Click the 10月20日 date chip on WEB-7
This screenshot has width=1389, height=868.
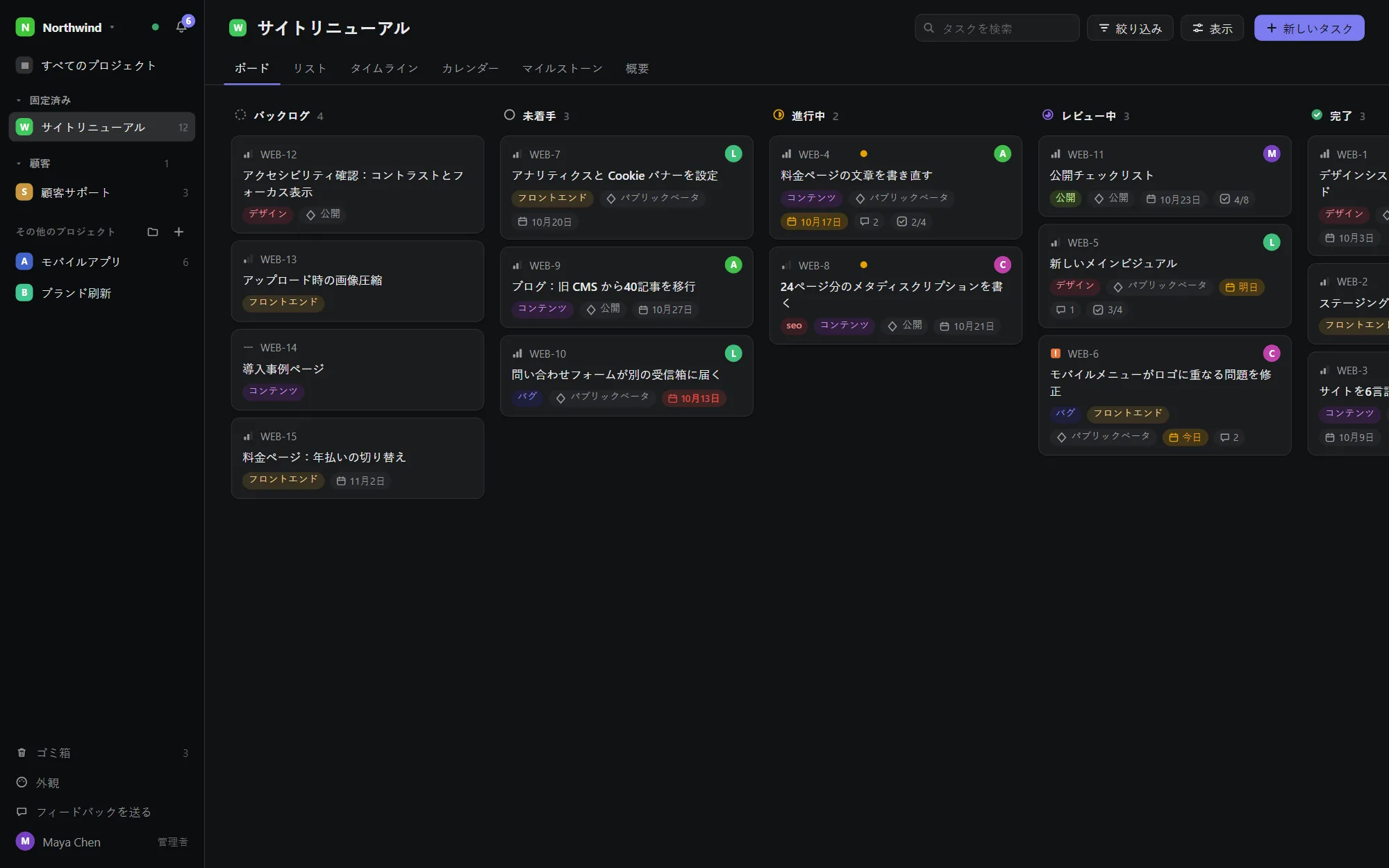coord(545,222)
